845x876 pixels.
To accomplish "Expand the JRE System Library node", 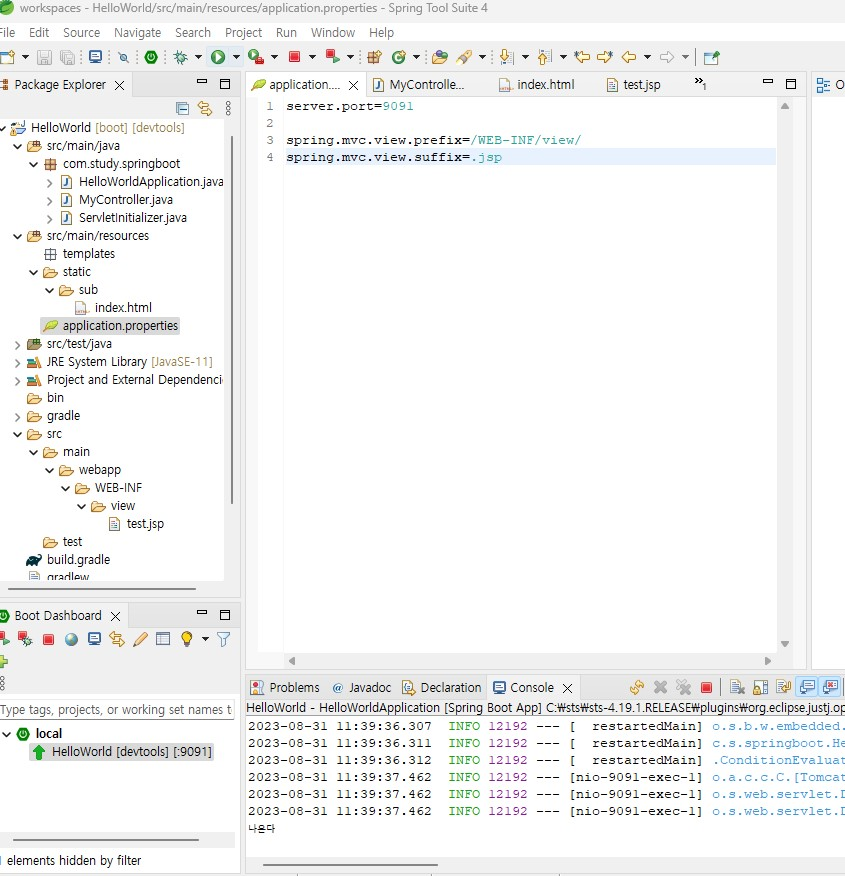I will point(17,363).
